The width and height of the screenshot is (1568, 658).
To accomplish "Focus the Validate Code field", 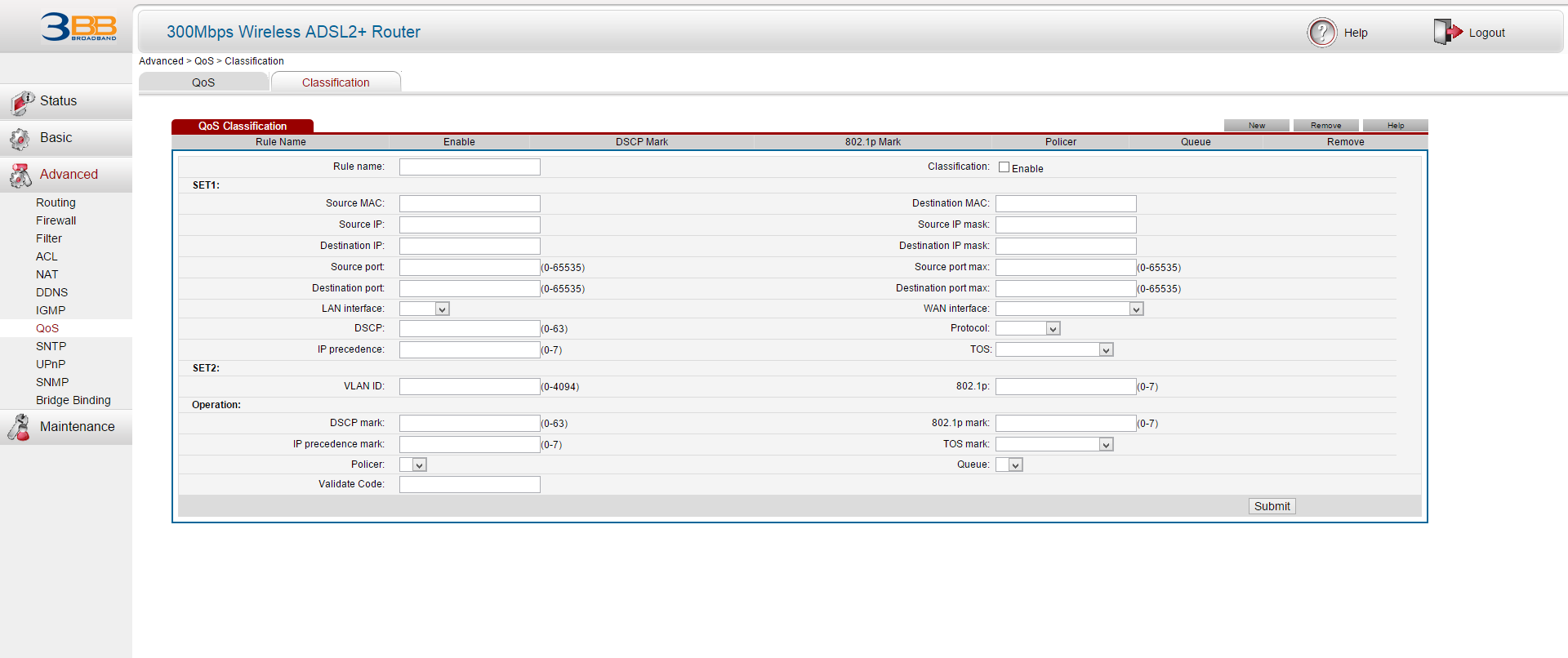I will 470,484.
